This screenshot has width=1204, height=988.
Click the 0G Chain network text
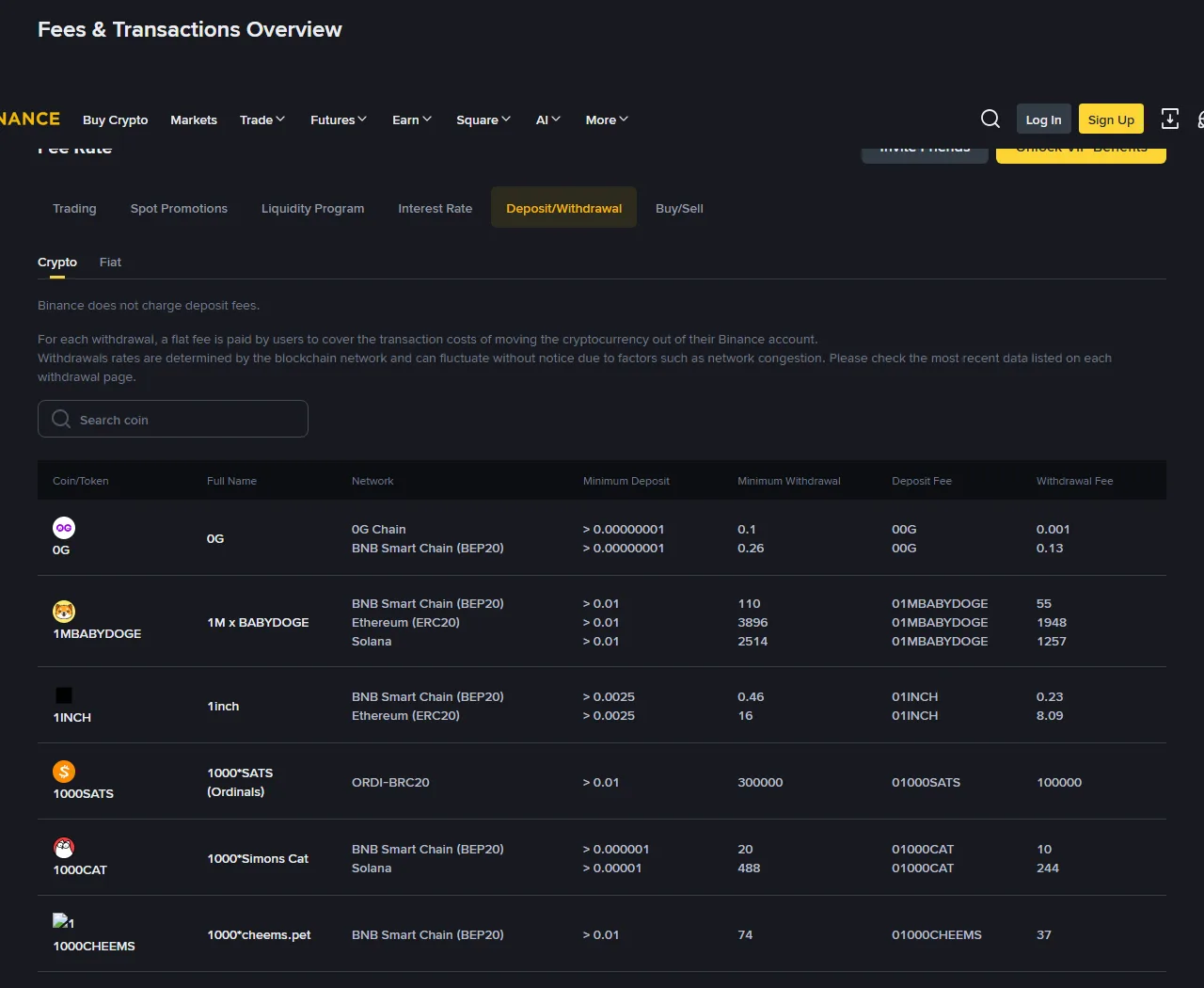click(x=379, y=529)
